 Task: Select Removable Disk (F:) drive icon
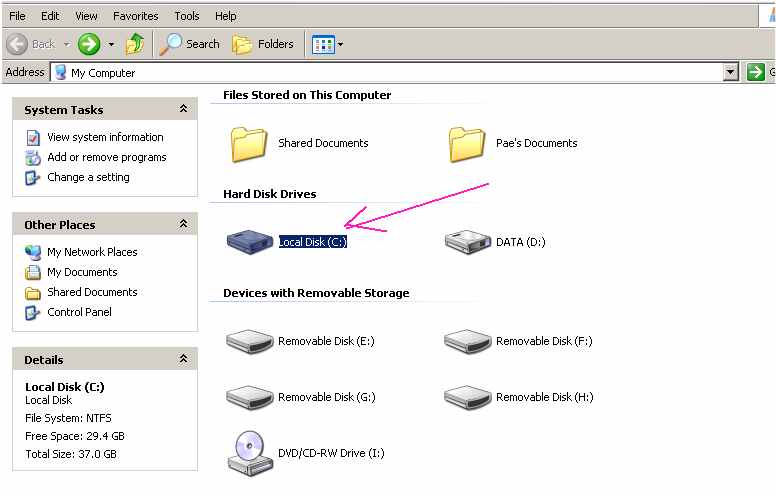click(x=468, y=342)
